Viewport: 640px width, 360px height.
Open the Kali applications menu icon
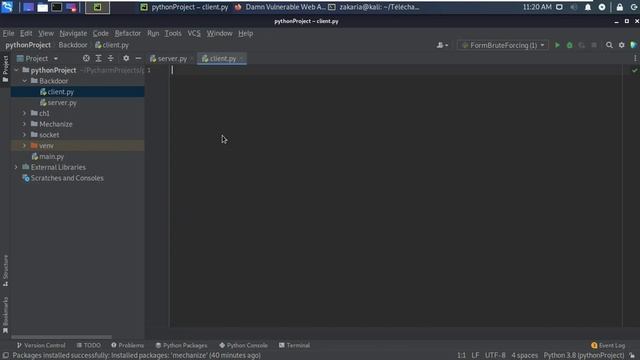click(x=7, y=7)
